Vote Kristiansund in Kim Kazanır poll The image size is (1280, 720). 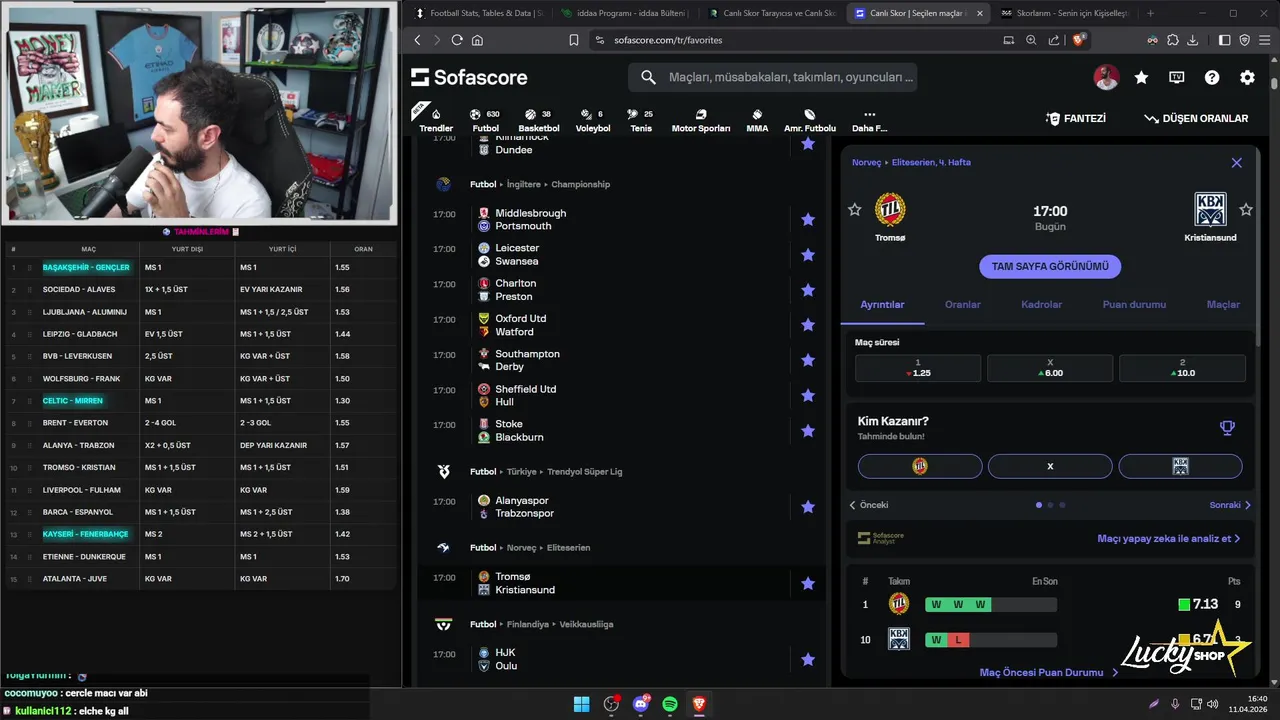(1180, 466)
